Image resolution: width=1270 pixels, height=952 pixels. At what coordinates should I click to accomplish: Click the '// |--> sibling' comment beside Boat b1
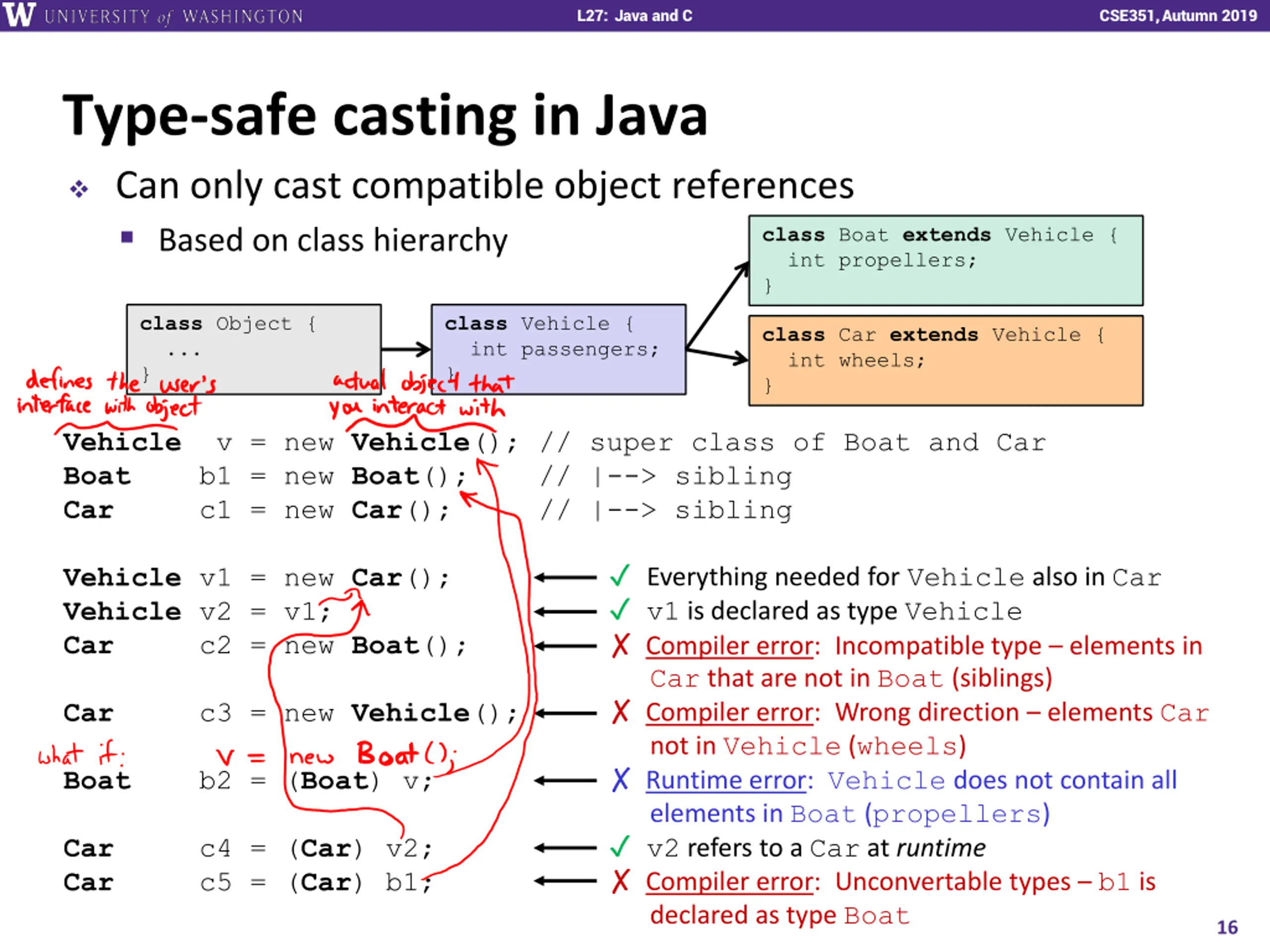(666, 477)
